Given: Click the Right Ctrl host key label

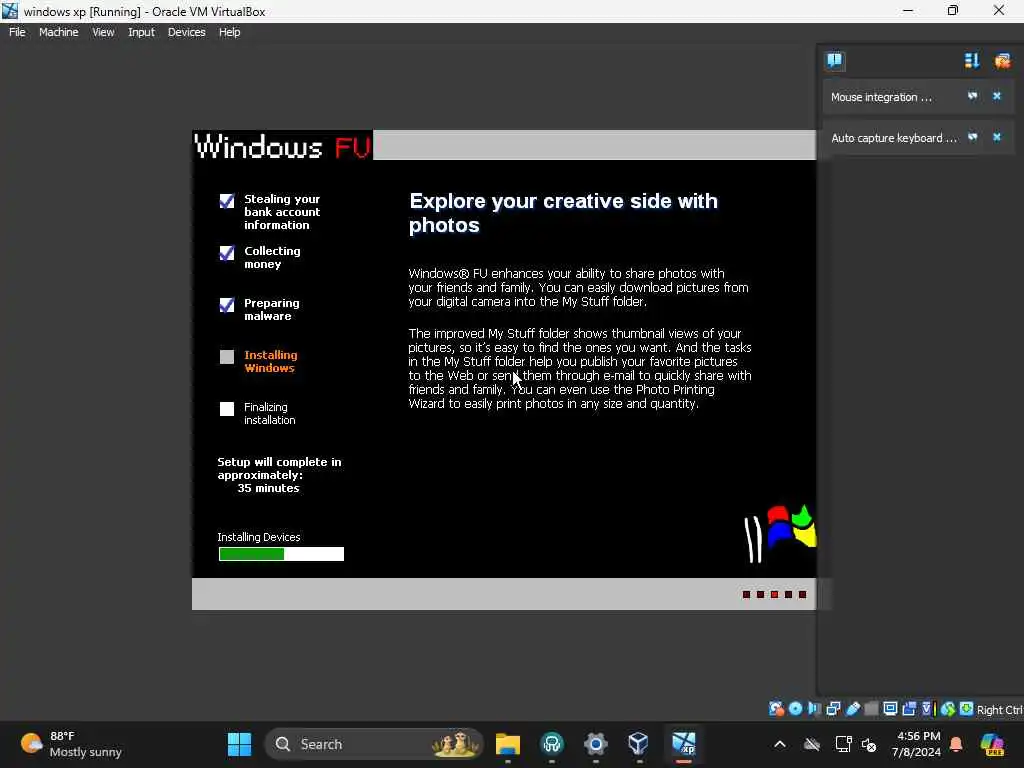Looking at the screenshot, I should (x=1000, y=710).
